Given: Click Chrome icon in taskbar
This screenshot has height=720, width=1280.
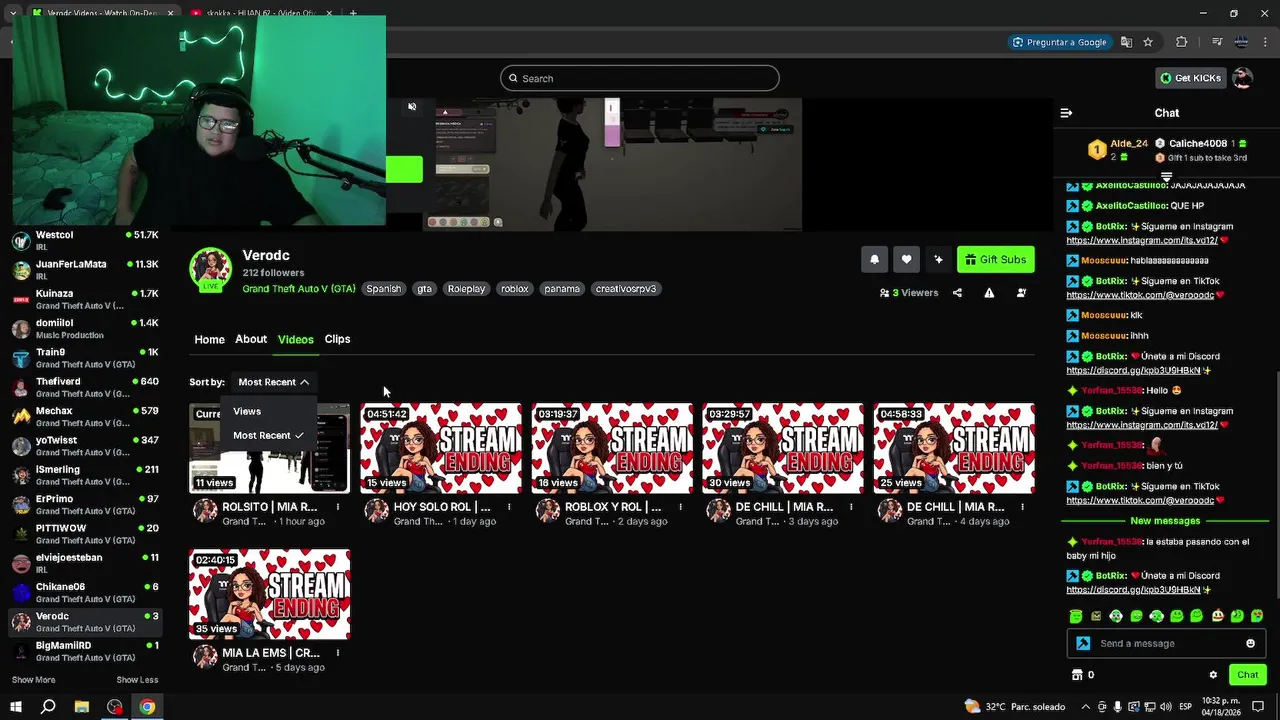Looking at the screenshot, I should [x=147, y=707].
